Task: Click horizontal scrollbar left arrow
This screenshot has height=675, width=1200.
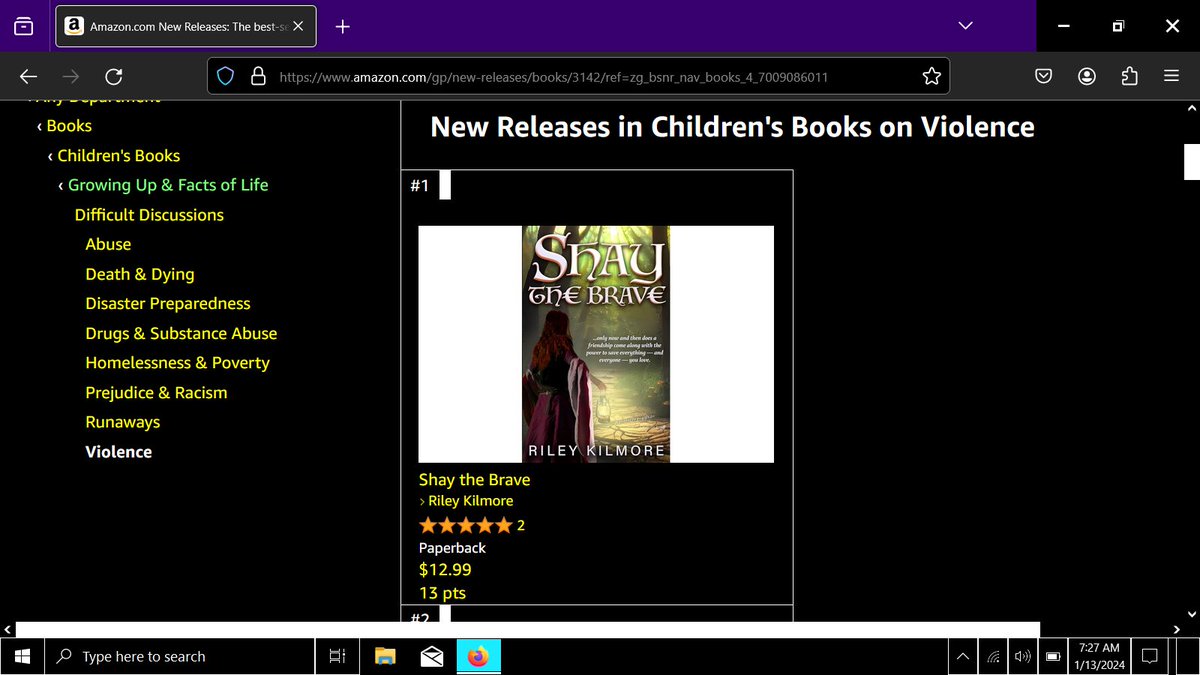Action: pos(8,629)
